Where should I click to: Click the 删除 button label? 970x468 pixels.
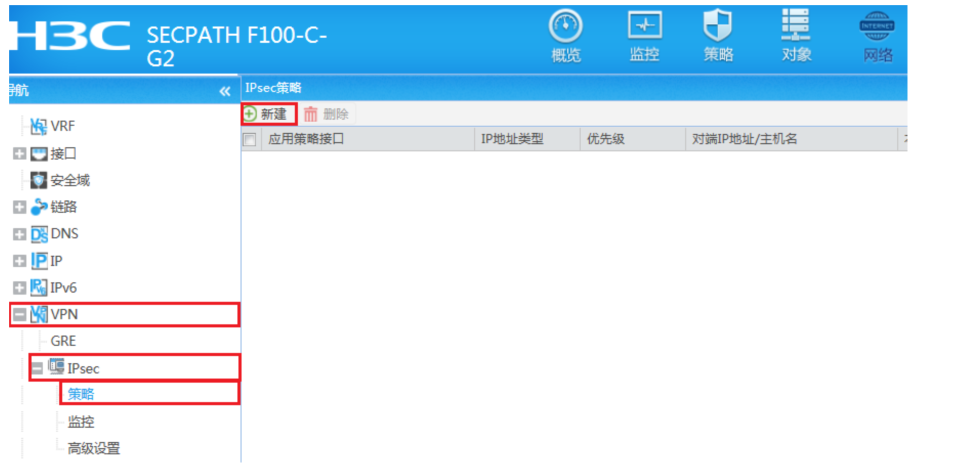click(336, 114)
